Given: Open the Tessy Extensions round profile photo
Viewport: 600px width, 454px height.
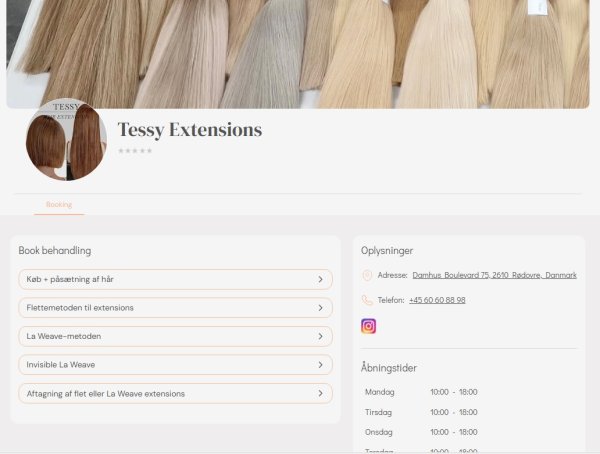Looking at the screenshot, I should [66, 139].
